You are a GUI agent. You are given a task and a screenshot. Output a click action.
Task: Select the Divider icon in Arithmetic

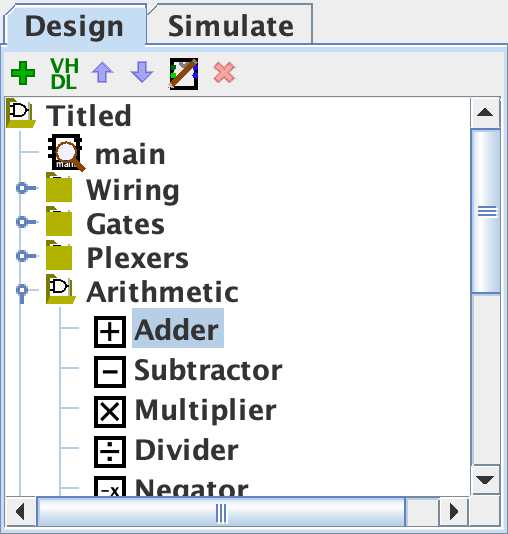tap(110, 452)
